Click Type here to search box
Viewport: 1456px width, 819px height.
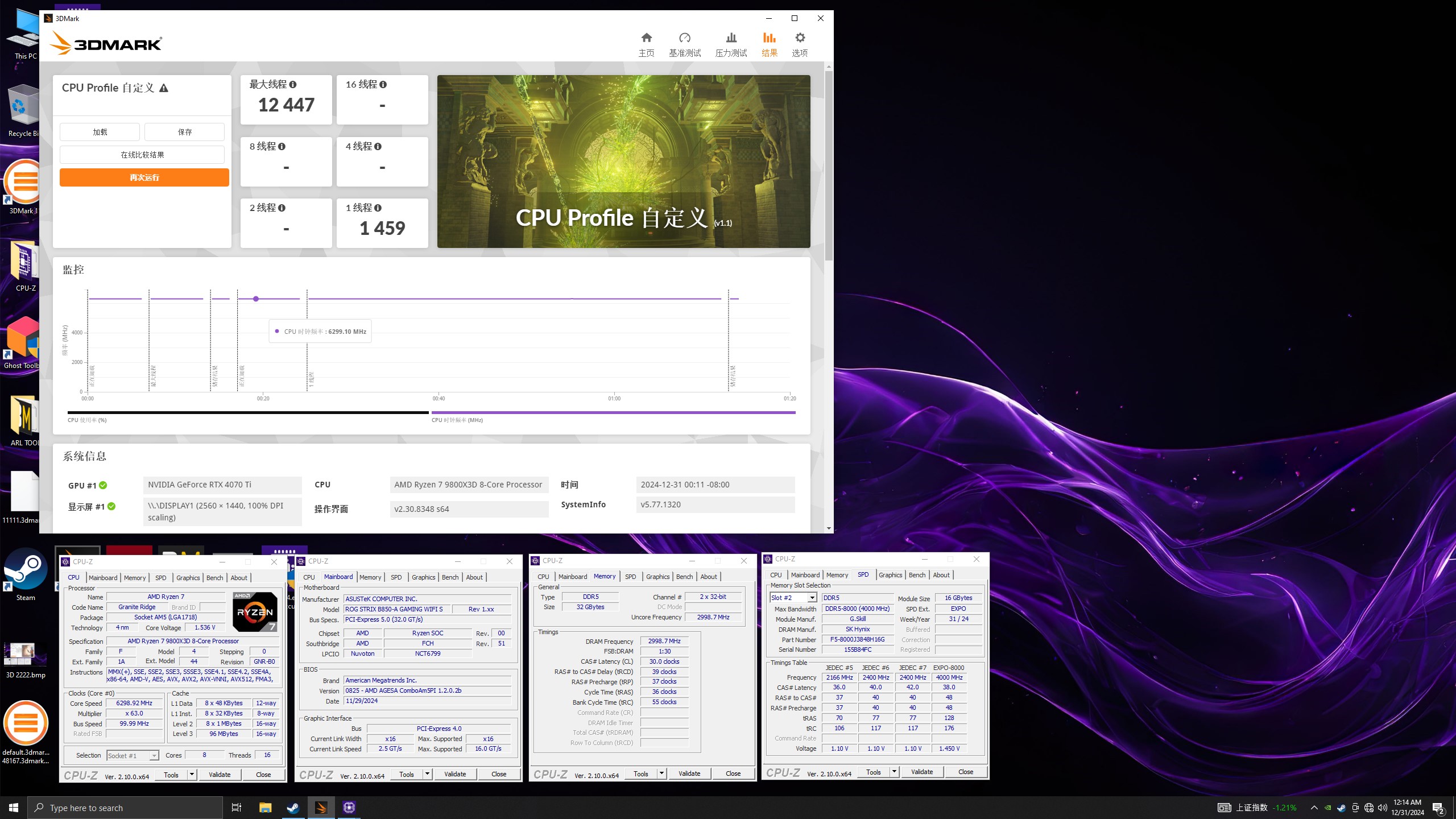(x=125, y=808)
